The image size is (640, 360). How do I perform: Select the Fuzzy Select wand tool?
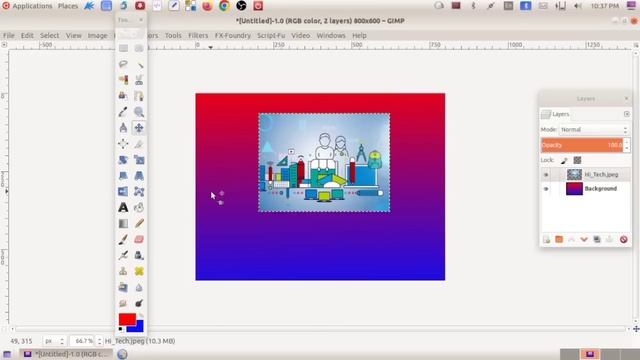coord(139,64)
